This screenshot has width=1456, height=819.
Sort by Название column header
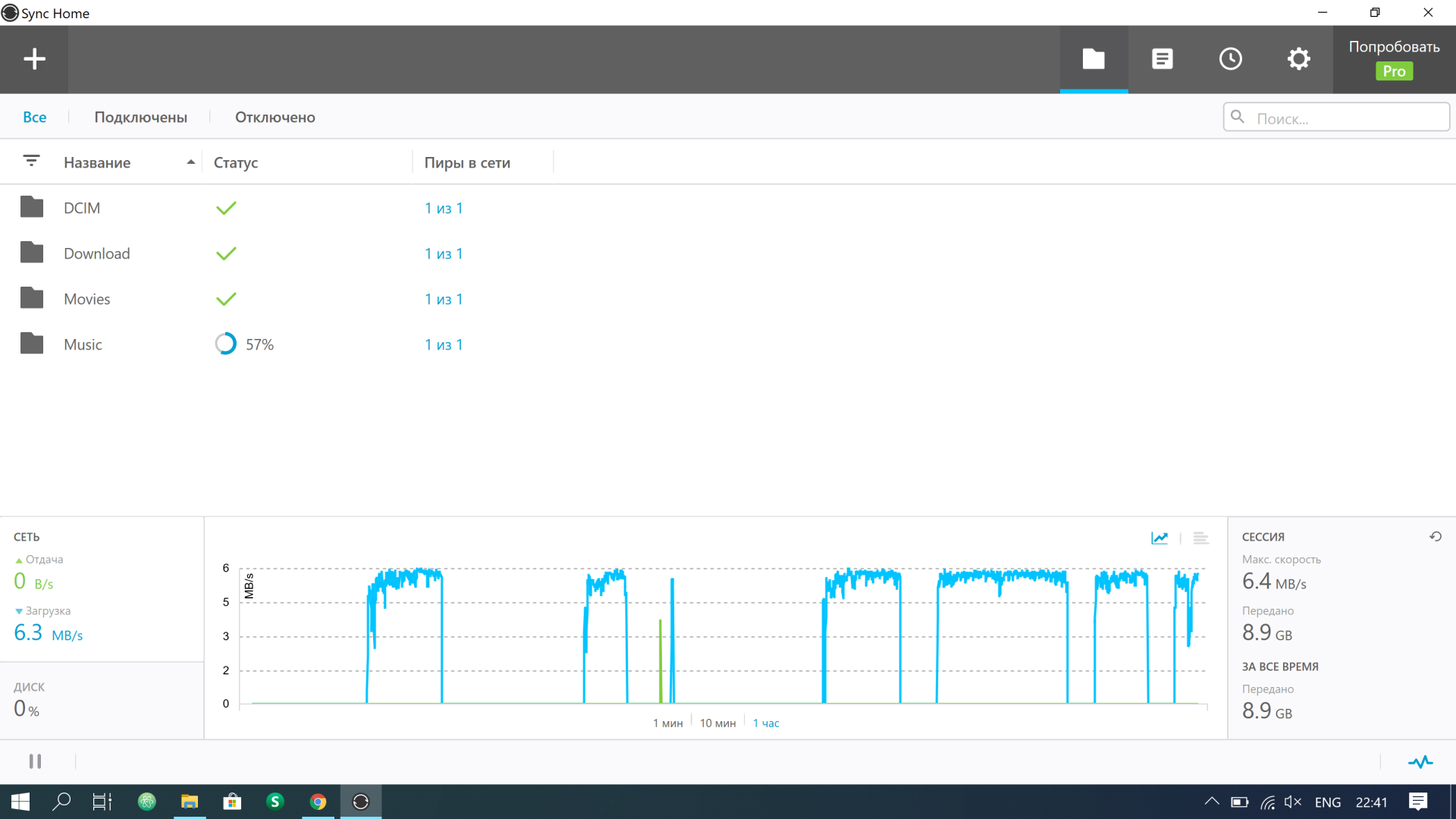pyautogui.click(x=97, y=162)
